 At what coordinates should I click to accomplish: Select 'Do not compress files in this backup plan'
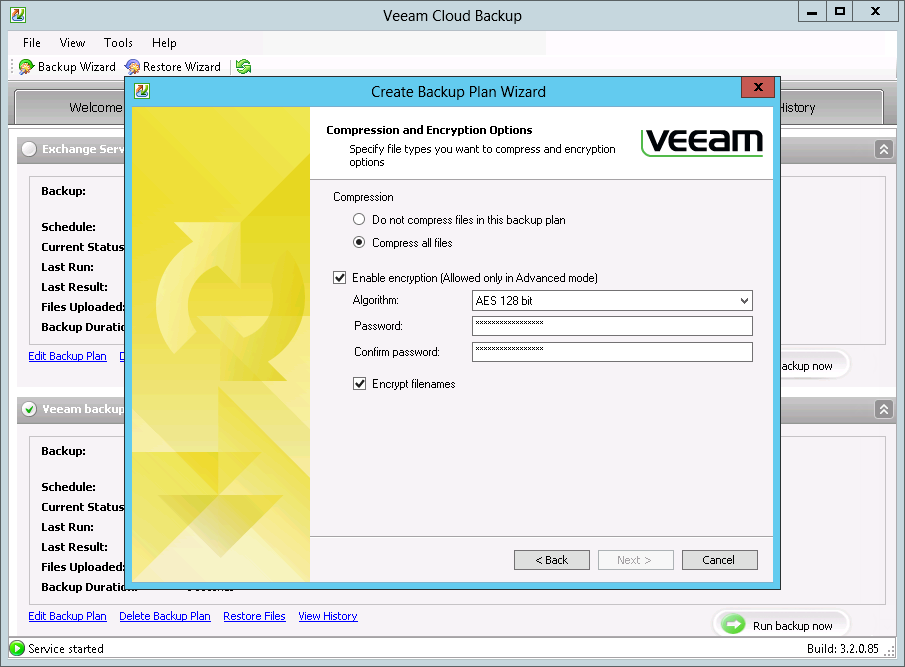(x=359, y=220)
